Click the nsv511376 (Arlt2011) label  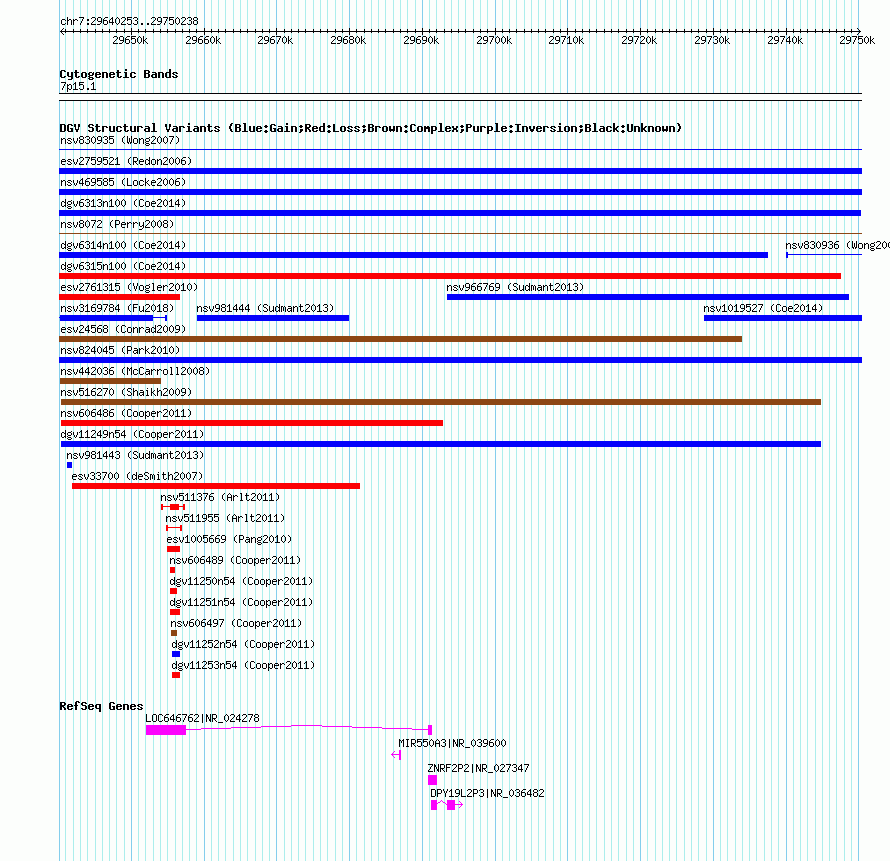pyautogui.click(x=220, y=497)
